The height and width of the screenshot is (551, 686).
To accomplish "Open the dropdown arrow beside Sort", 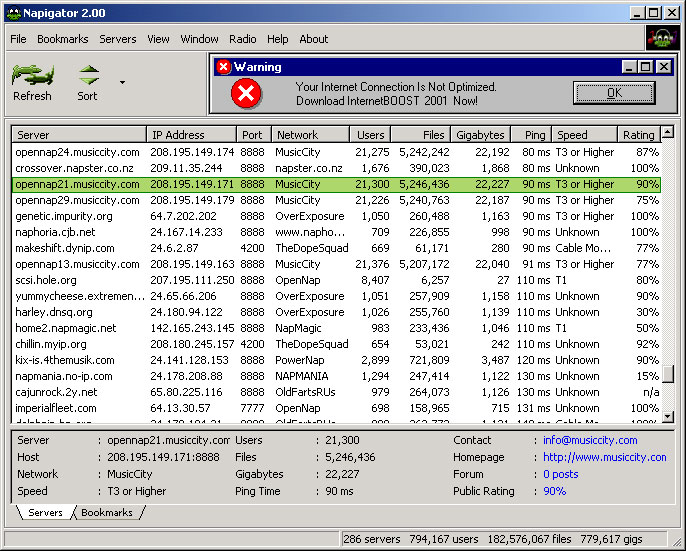I will point(122,82).
